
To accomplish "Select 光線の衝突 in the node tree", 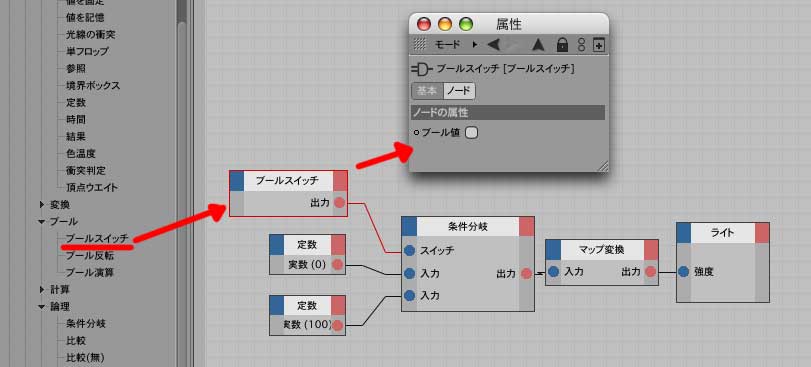I will [x=91, y=35].
